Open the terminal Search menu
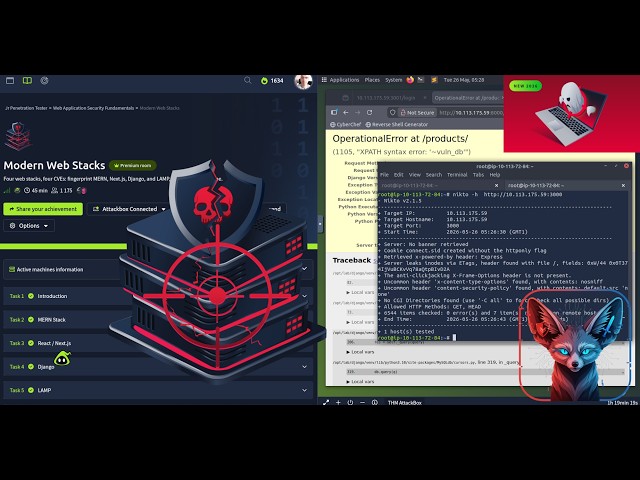Viewport: 640px width, 480px height. click(433, 175)
